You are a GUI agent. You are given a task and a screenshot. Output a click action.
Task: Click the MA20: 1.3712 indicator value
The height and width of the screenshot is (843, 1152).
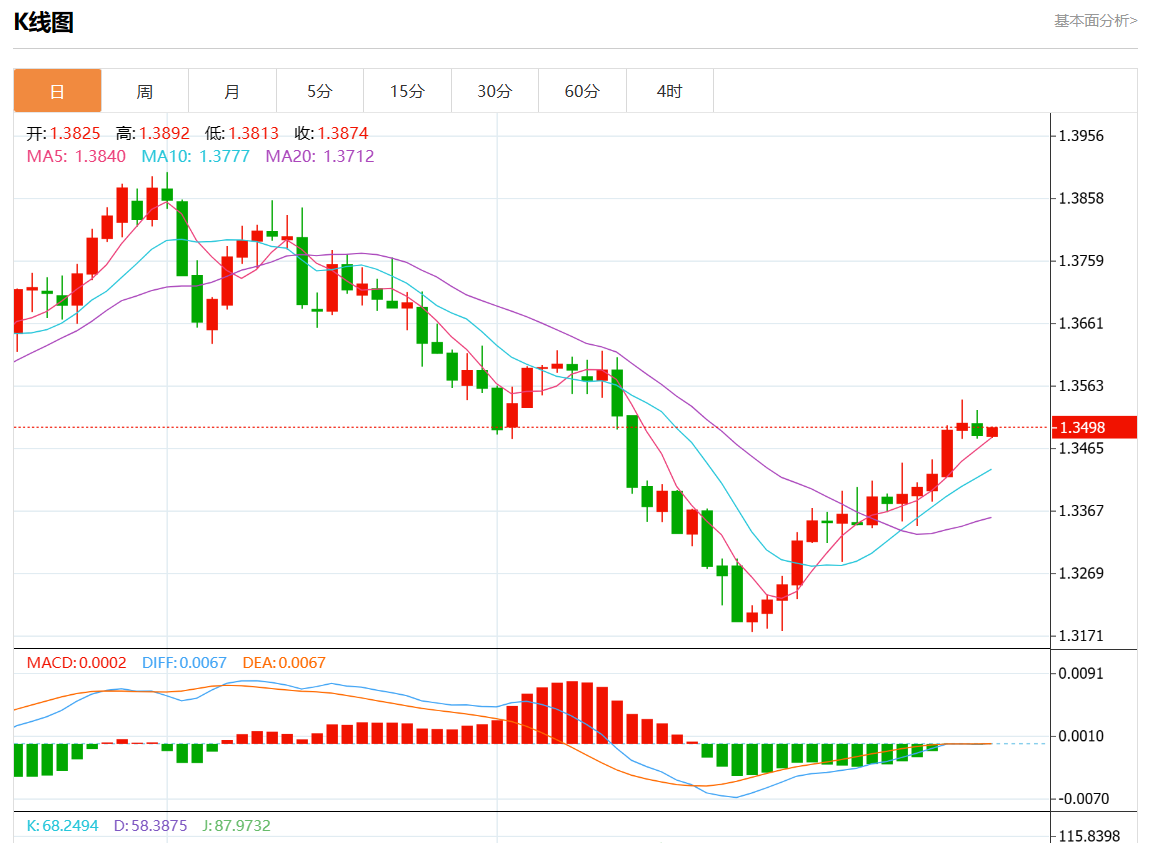pyautogui.click(x=320, y=156)
